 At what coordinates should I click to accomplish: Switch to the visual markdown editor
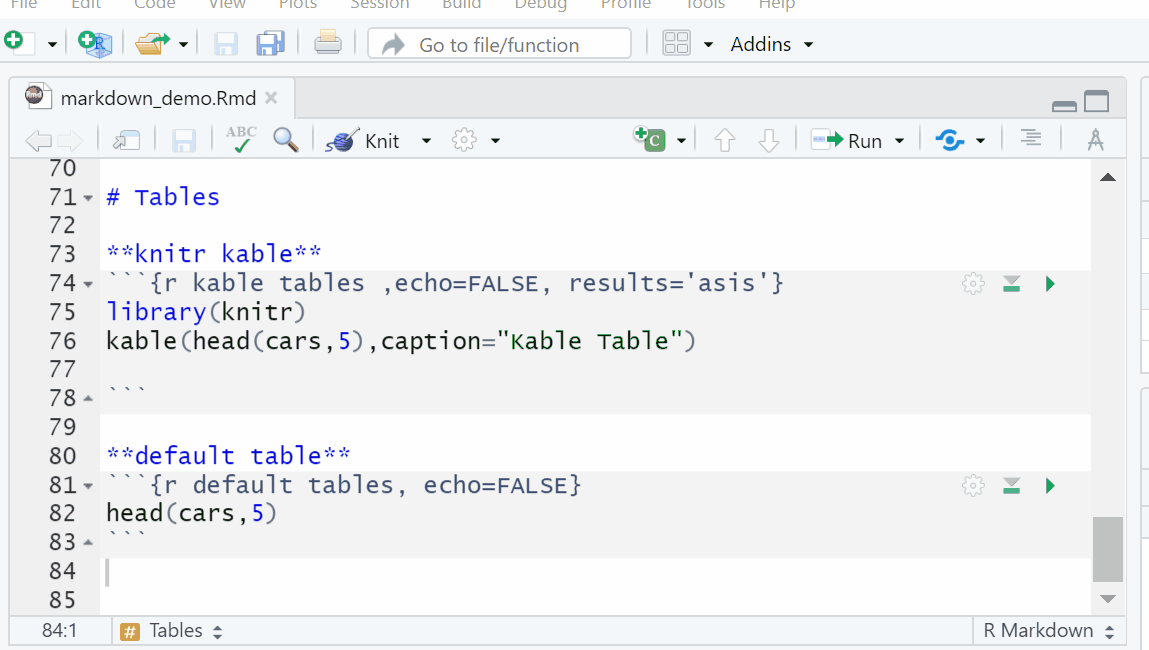click(1095, 140)
